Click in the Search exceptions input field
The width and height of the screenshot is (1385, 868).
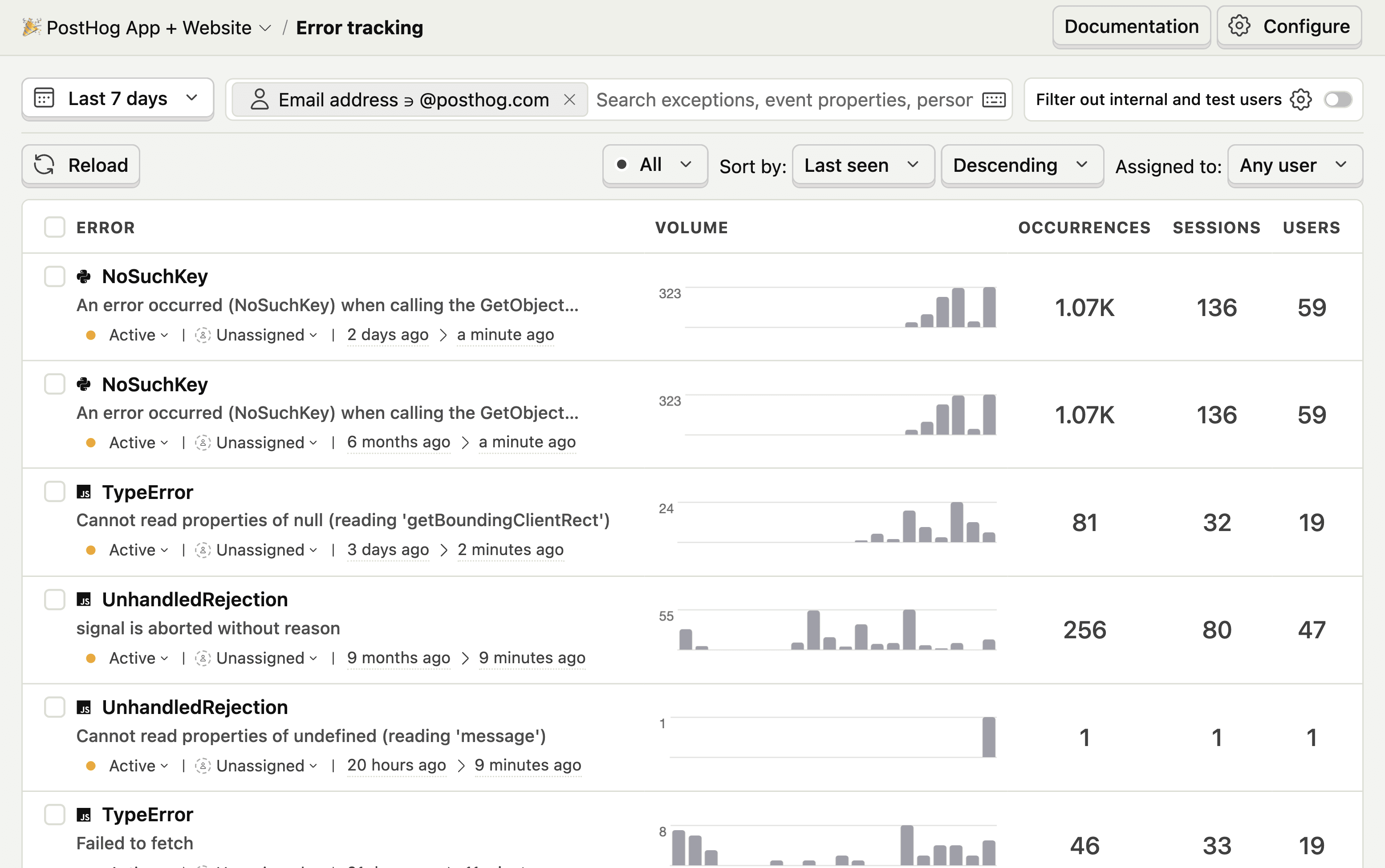point(784,100)
